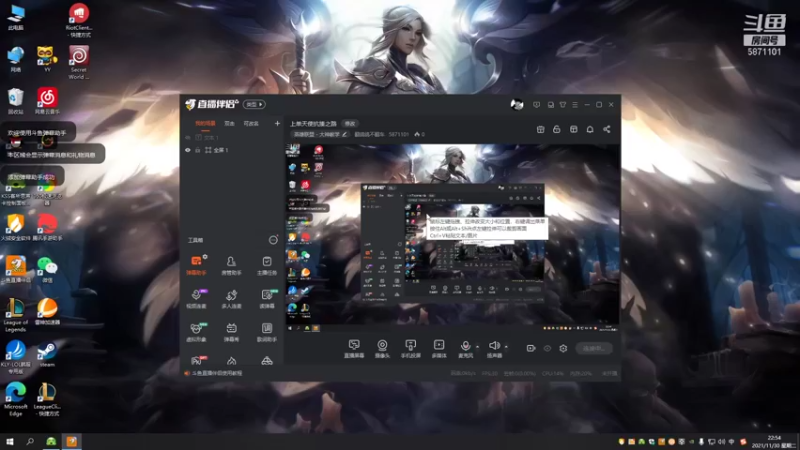
Task: Open taskbar search magnifier
Action: 30,441
